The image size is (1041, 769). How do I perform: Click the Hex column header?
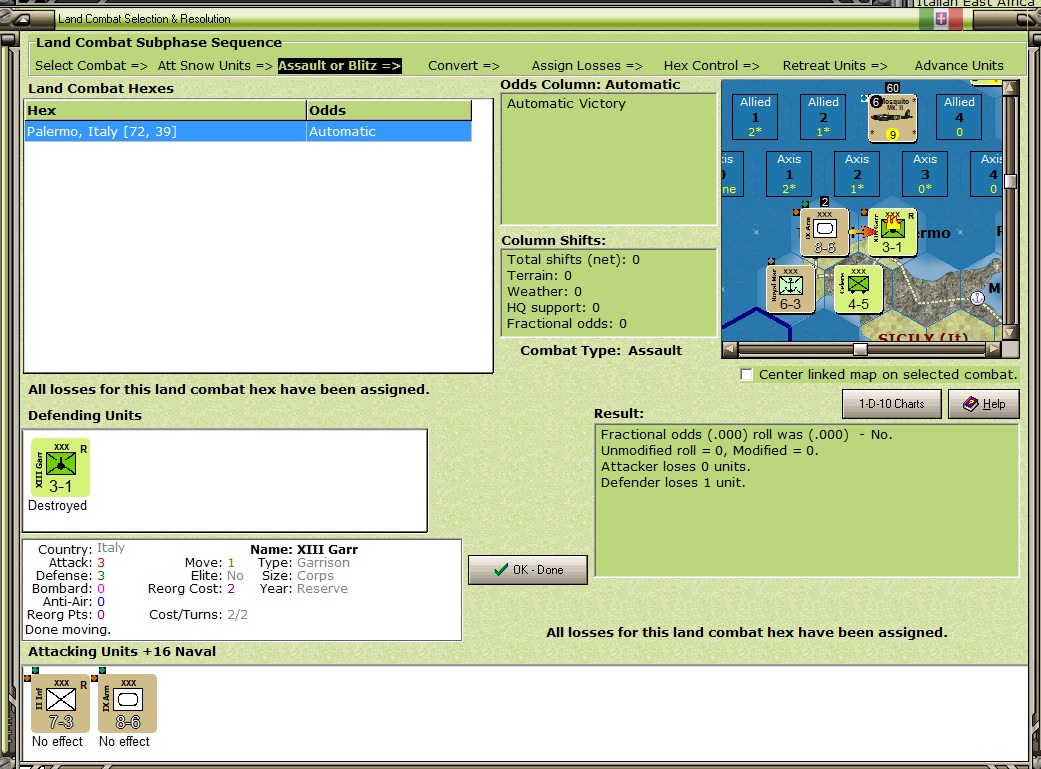165,110
